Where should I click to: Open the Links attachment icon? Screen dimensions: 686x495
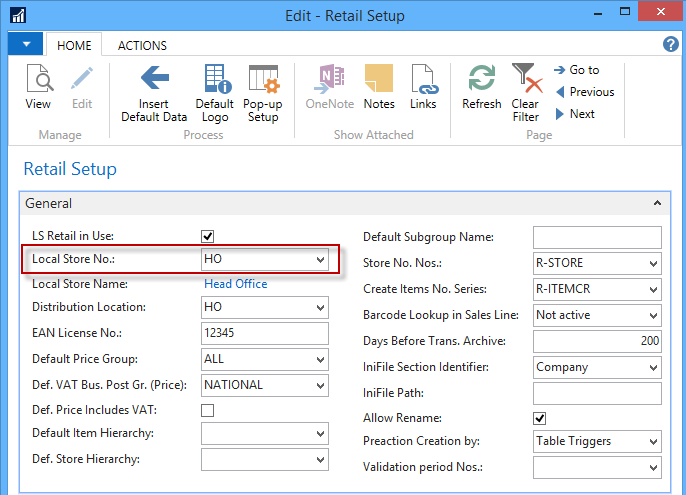tap(423, 87)
